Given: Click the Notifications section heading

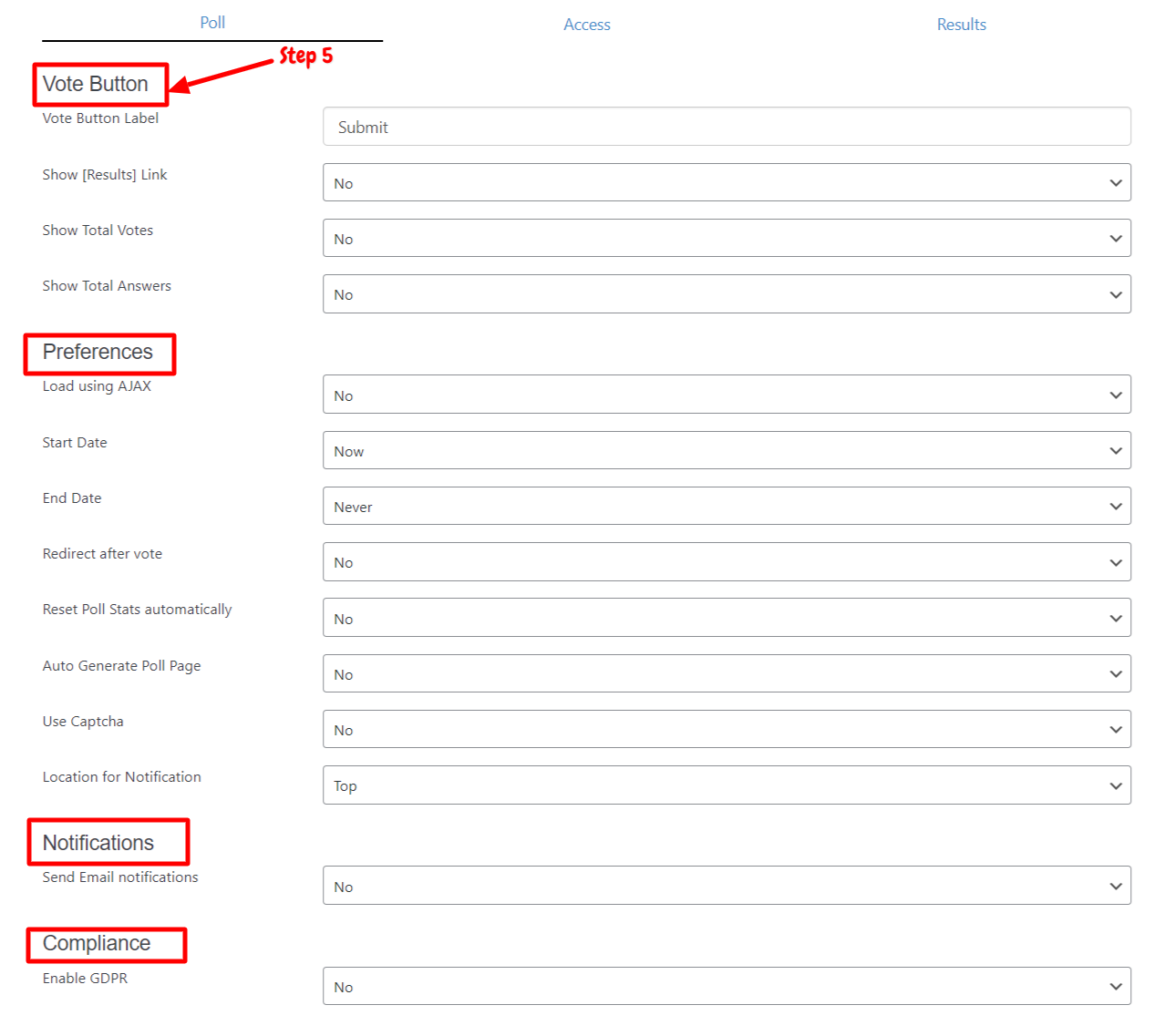Looking at the screenshot, I should (98, 843).
